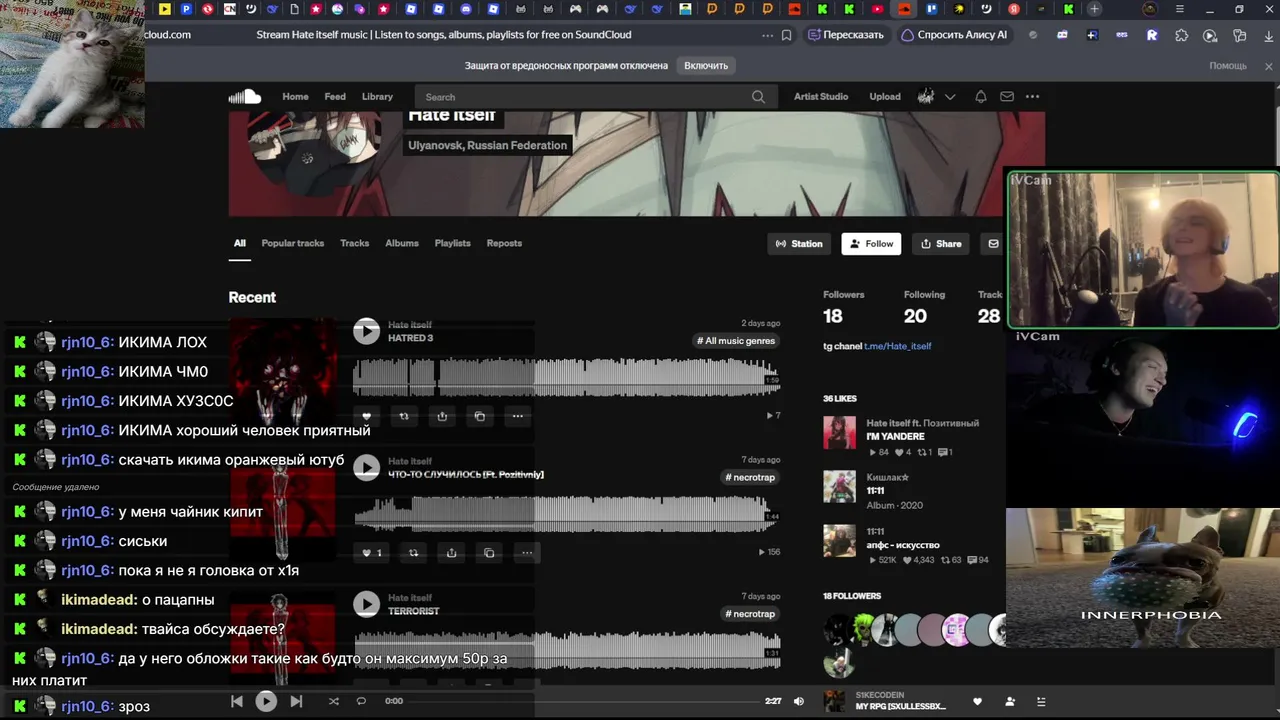Open the Library page
This screenshot has height=720, width=1280.
coord(377,97)
